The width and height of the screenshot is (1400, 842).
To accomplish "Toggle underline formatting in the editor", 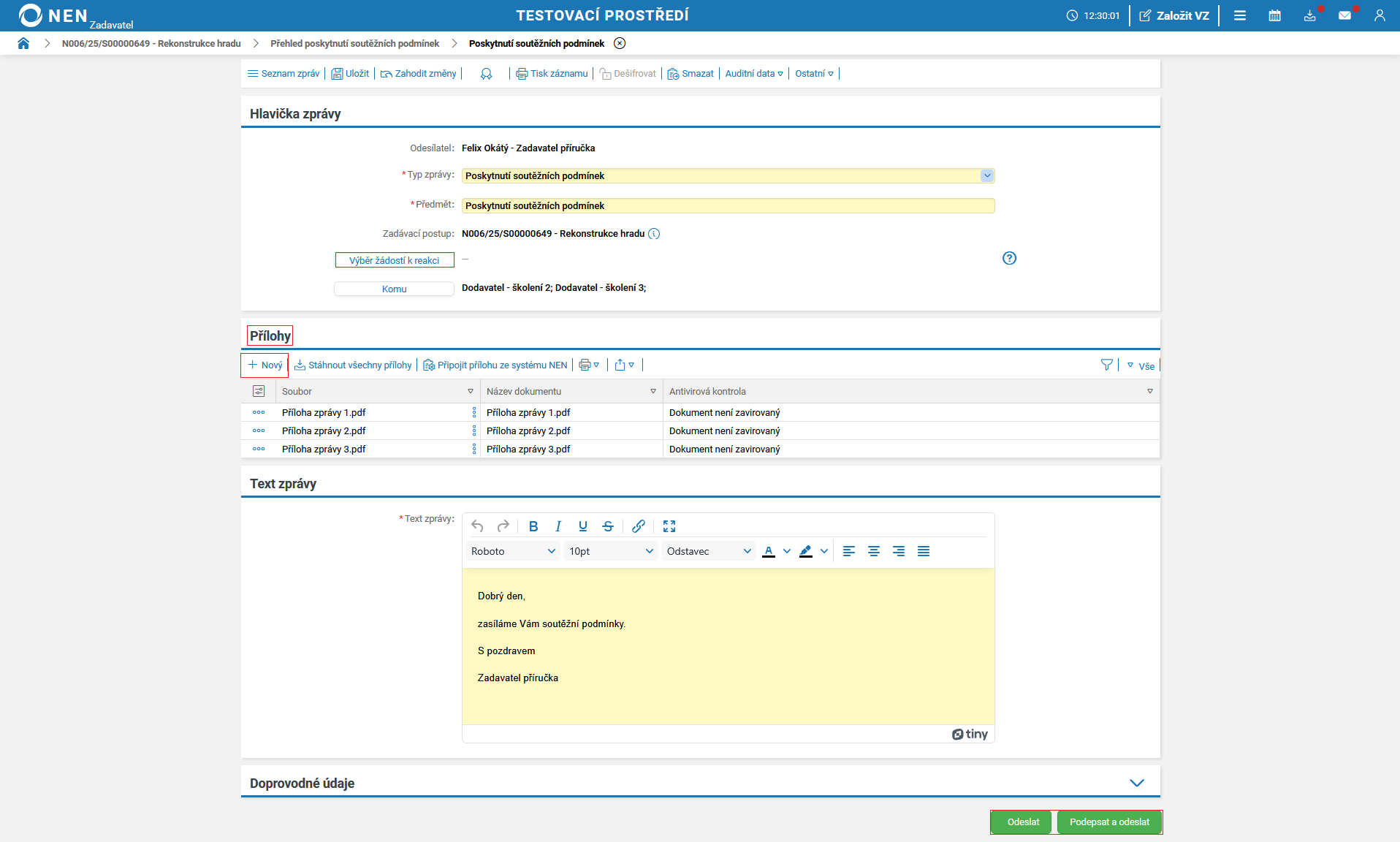I will pyautogui.click(x=582, y=526).
